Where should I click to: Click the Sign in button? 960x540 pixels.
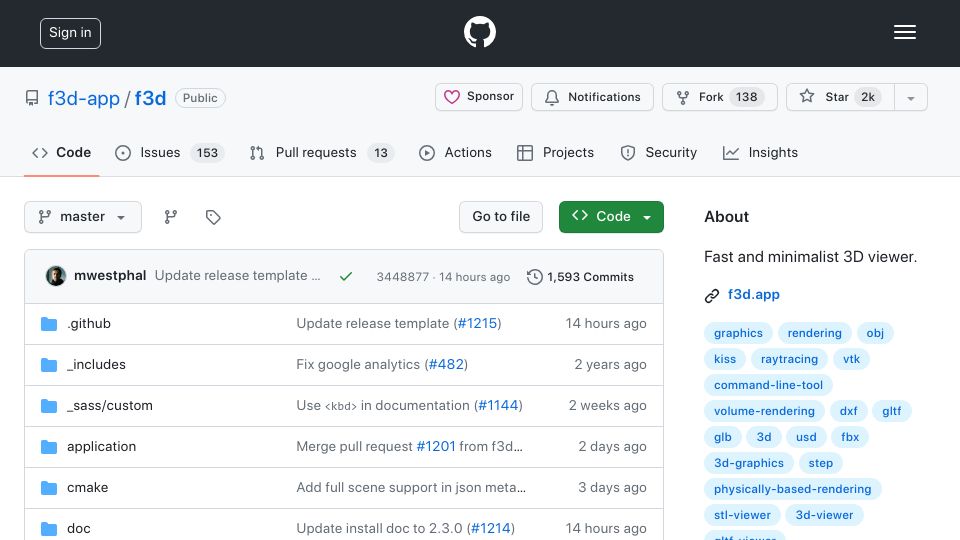pyautogui.click(x=70, y=33)
